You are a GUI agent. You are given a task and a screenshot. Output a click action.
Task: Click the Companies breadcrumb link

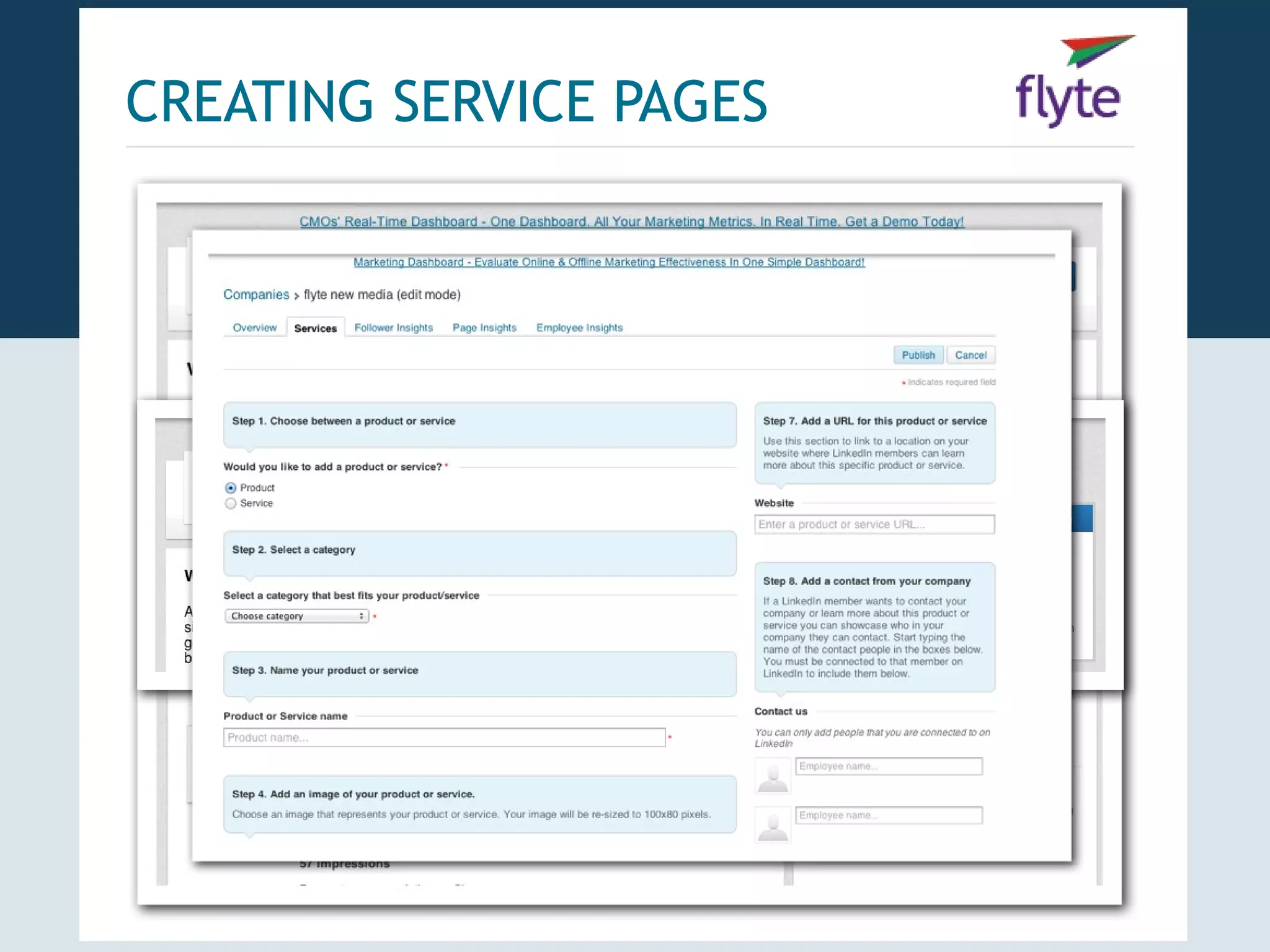tap(256, 294)
